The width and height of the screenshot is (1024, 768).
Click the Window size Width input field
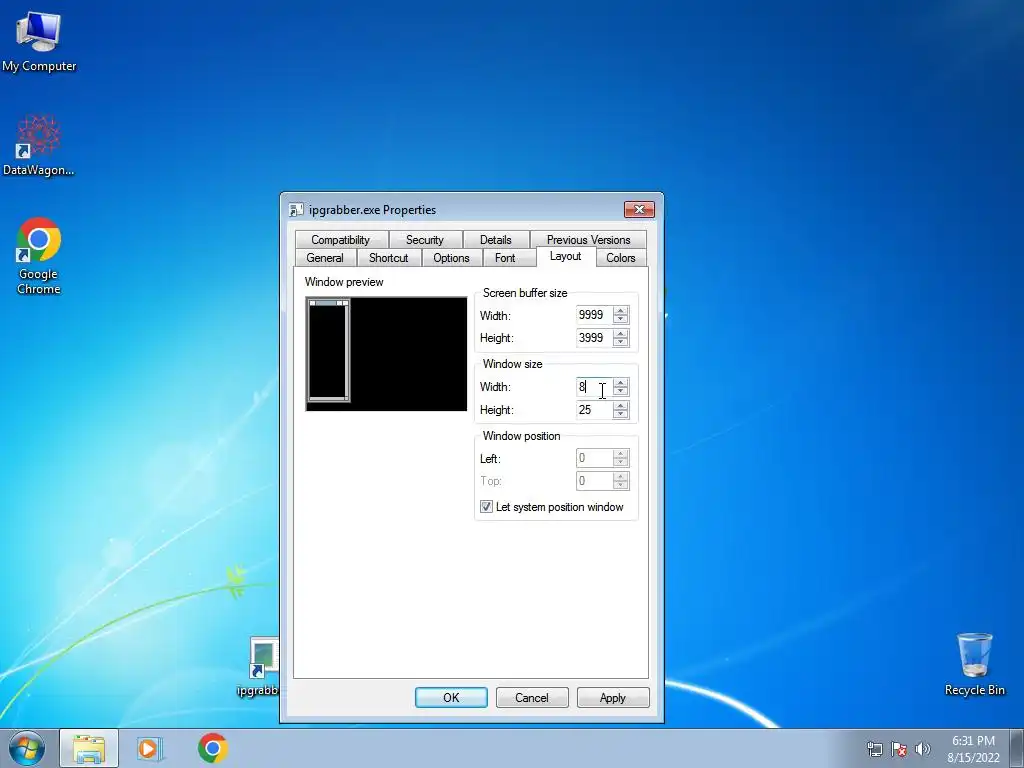tap(594, 387)
